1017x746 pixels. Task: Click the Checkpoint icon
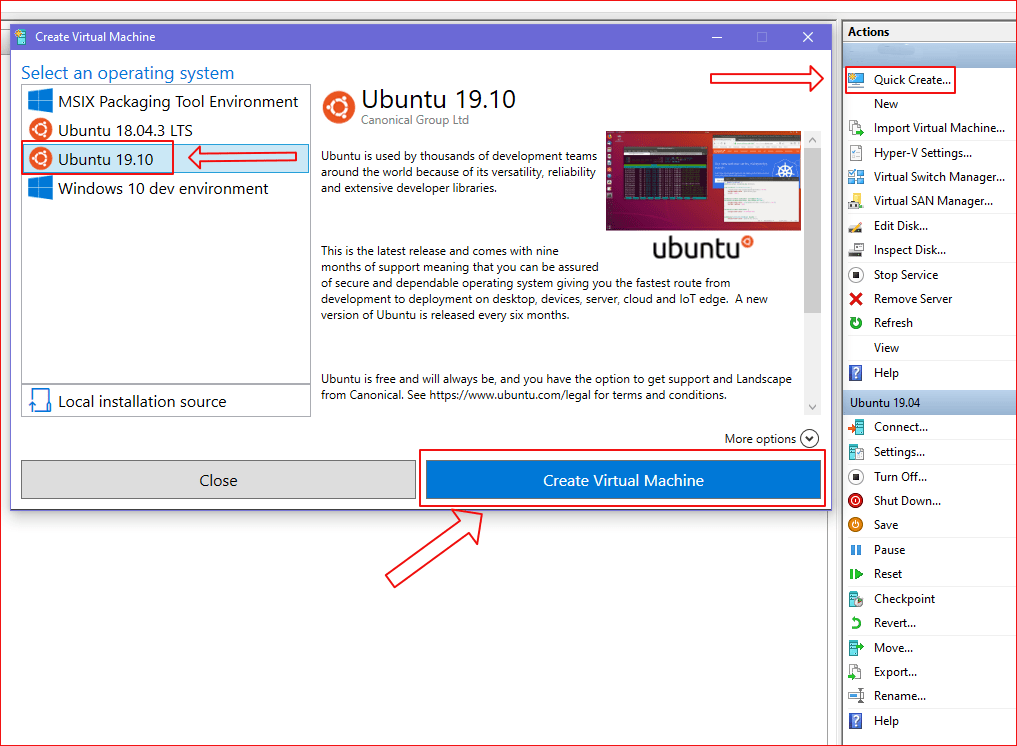[856, 599]
